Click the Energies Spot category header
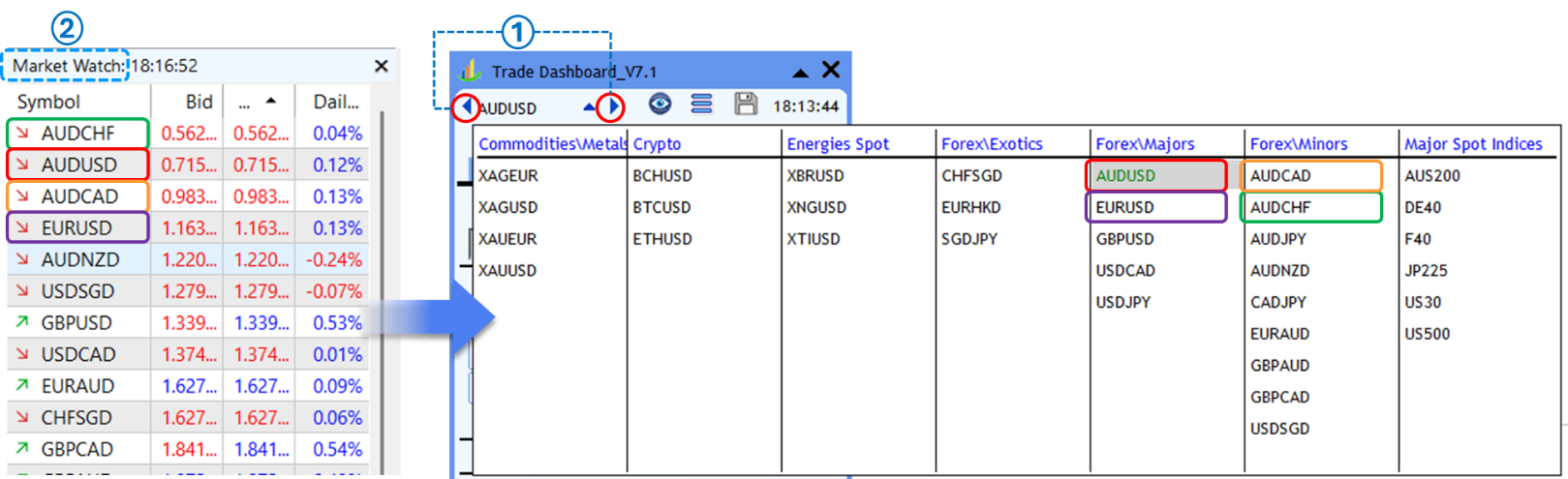The image size is (1568, 479). (x=838, y=144)
